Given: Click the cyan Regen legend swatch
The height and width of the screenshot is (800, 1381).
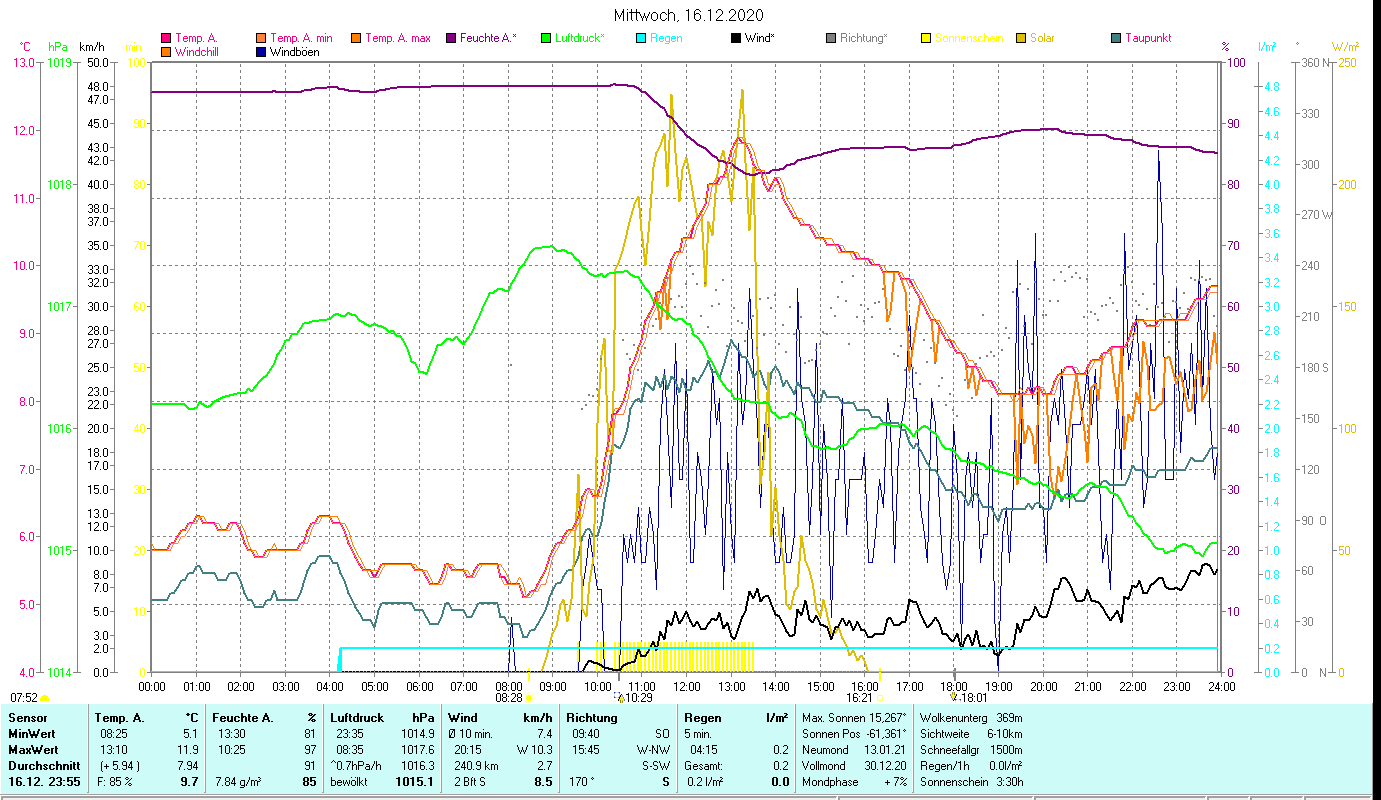Looking at the screenshot, I should [x=641, y=39].
